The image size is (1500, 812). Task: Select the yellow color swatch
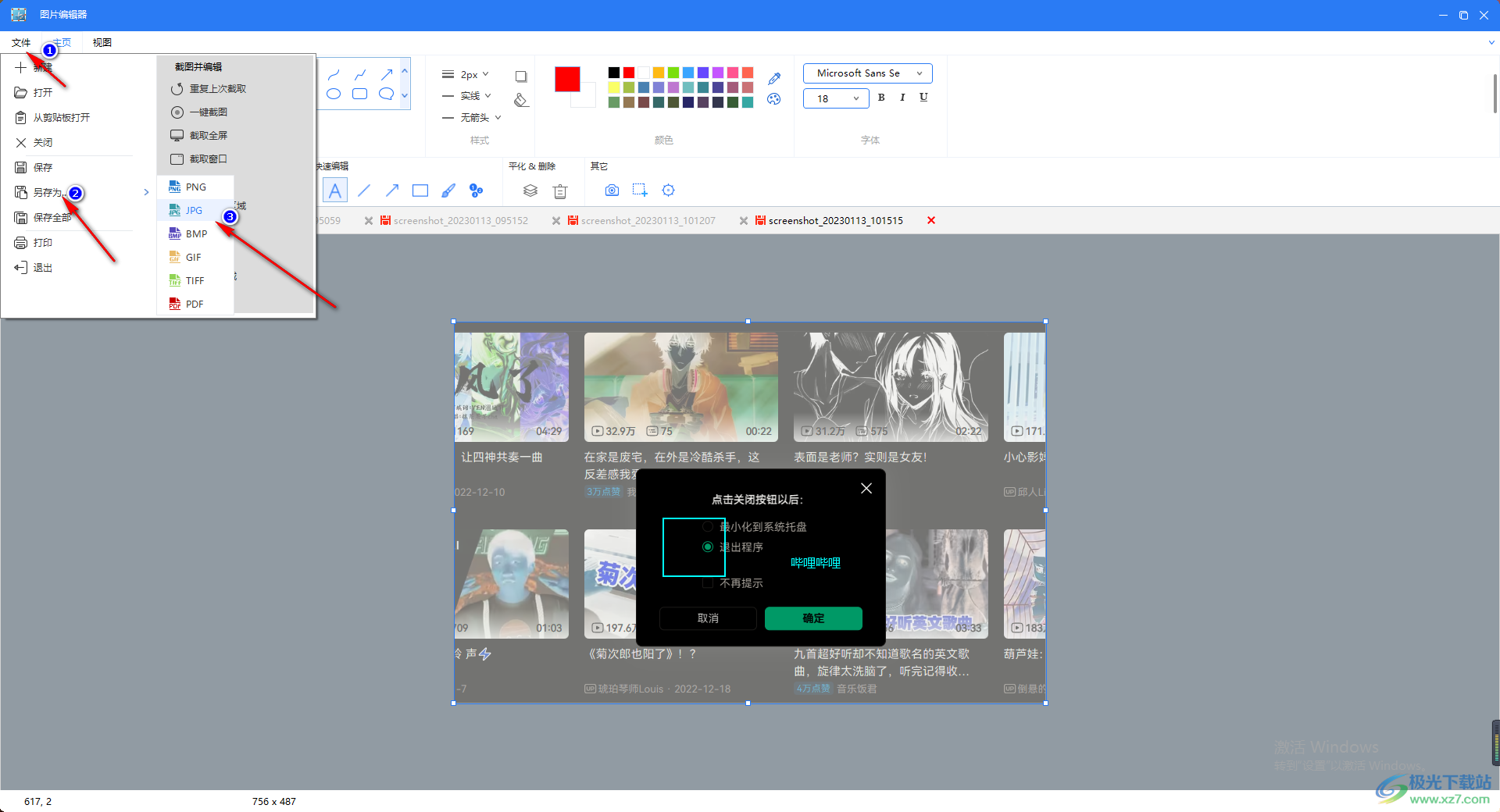pyautogui.click(x=614, y=87)
